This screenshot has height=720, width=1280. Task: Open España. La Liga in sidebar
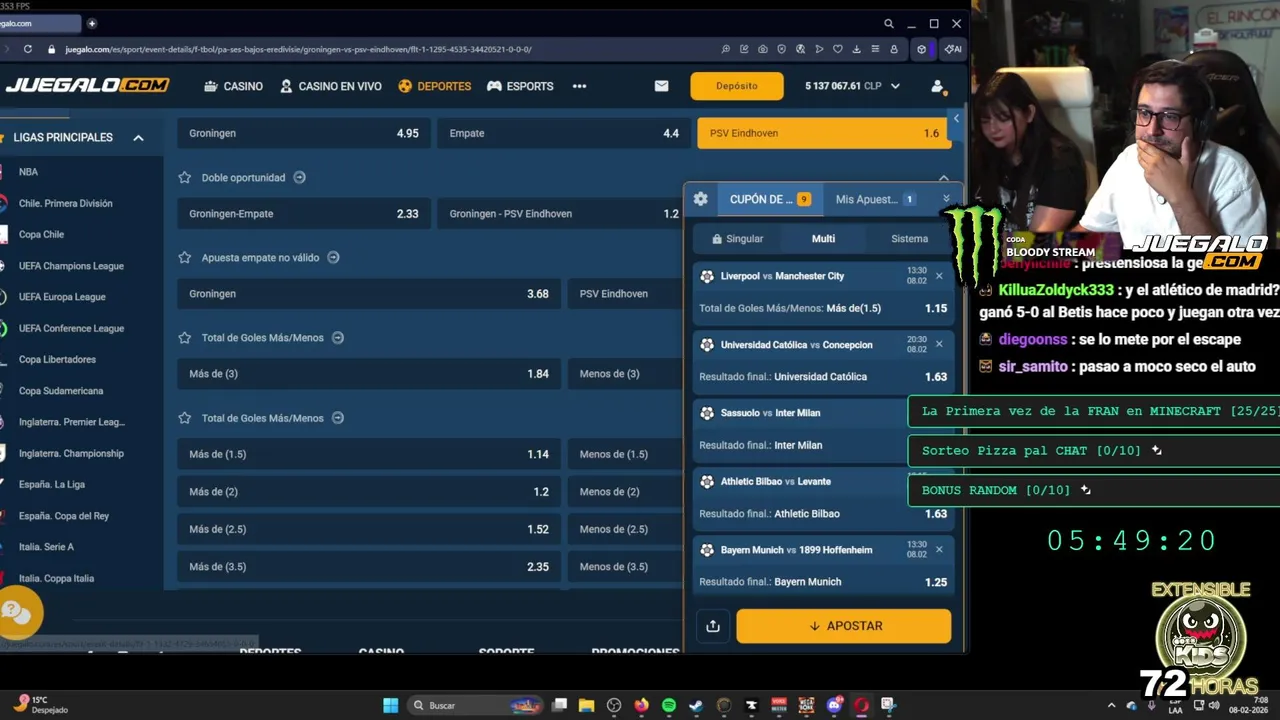coord(52,484)
